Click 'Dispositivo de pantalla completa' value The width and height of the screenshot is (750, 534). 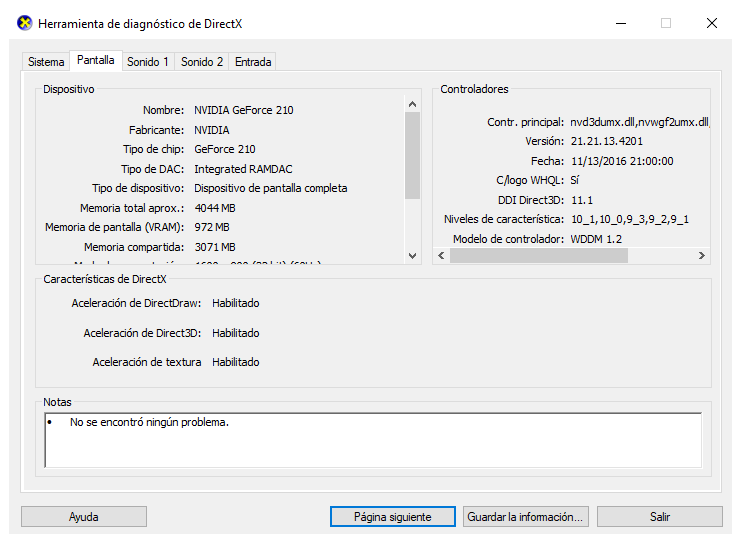coord(270,188)
